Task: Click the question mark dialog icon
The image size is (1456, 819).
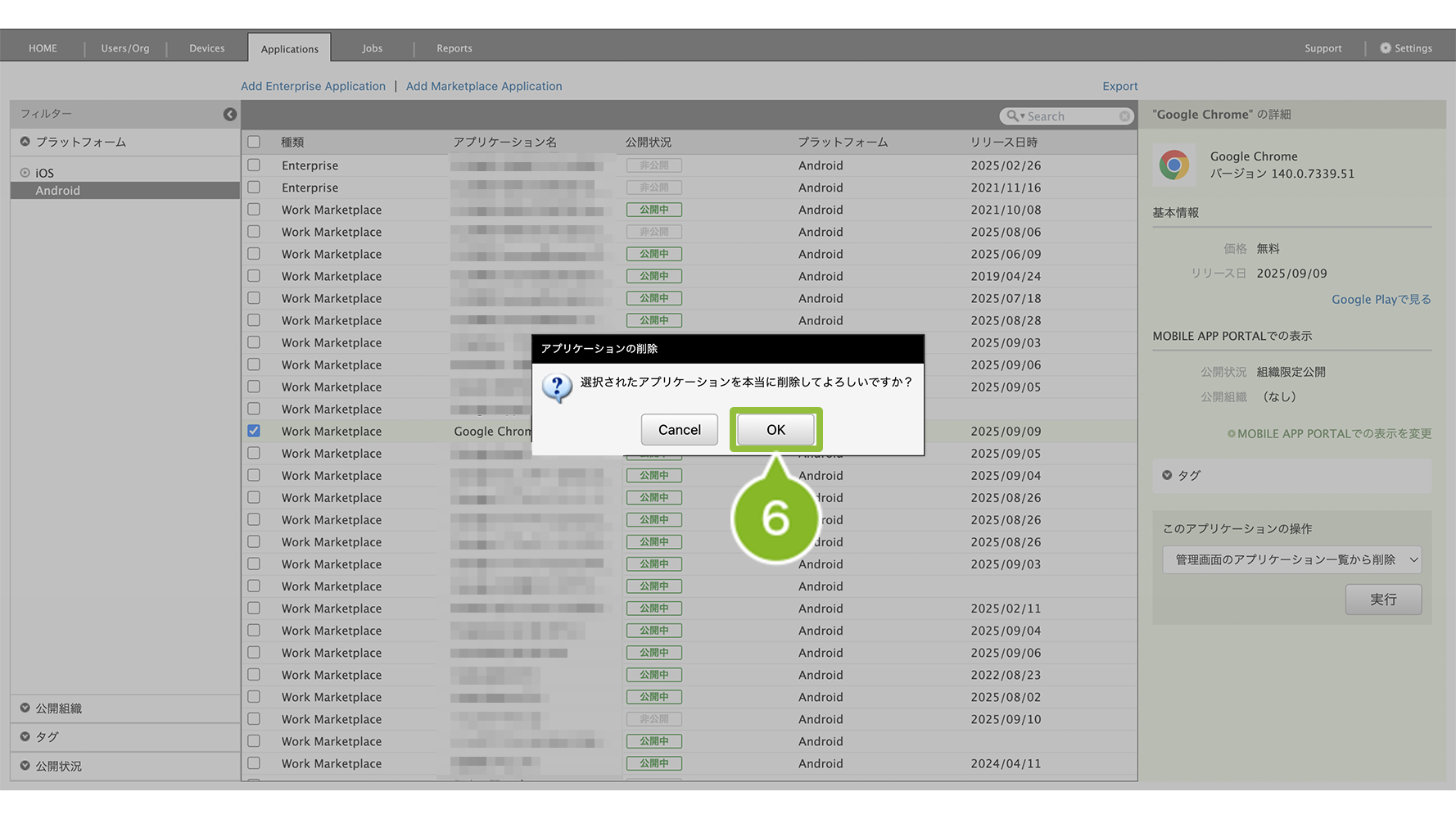Action: pos(558,387)
